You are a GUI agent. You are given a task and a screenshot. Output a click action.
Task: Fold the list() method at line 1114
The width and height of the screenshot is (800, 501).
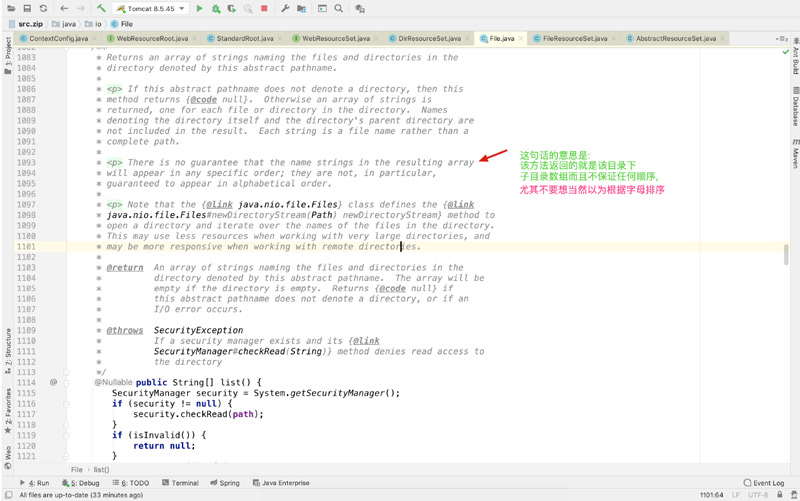[66, 383]
